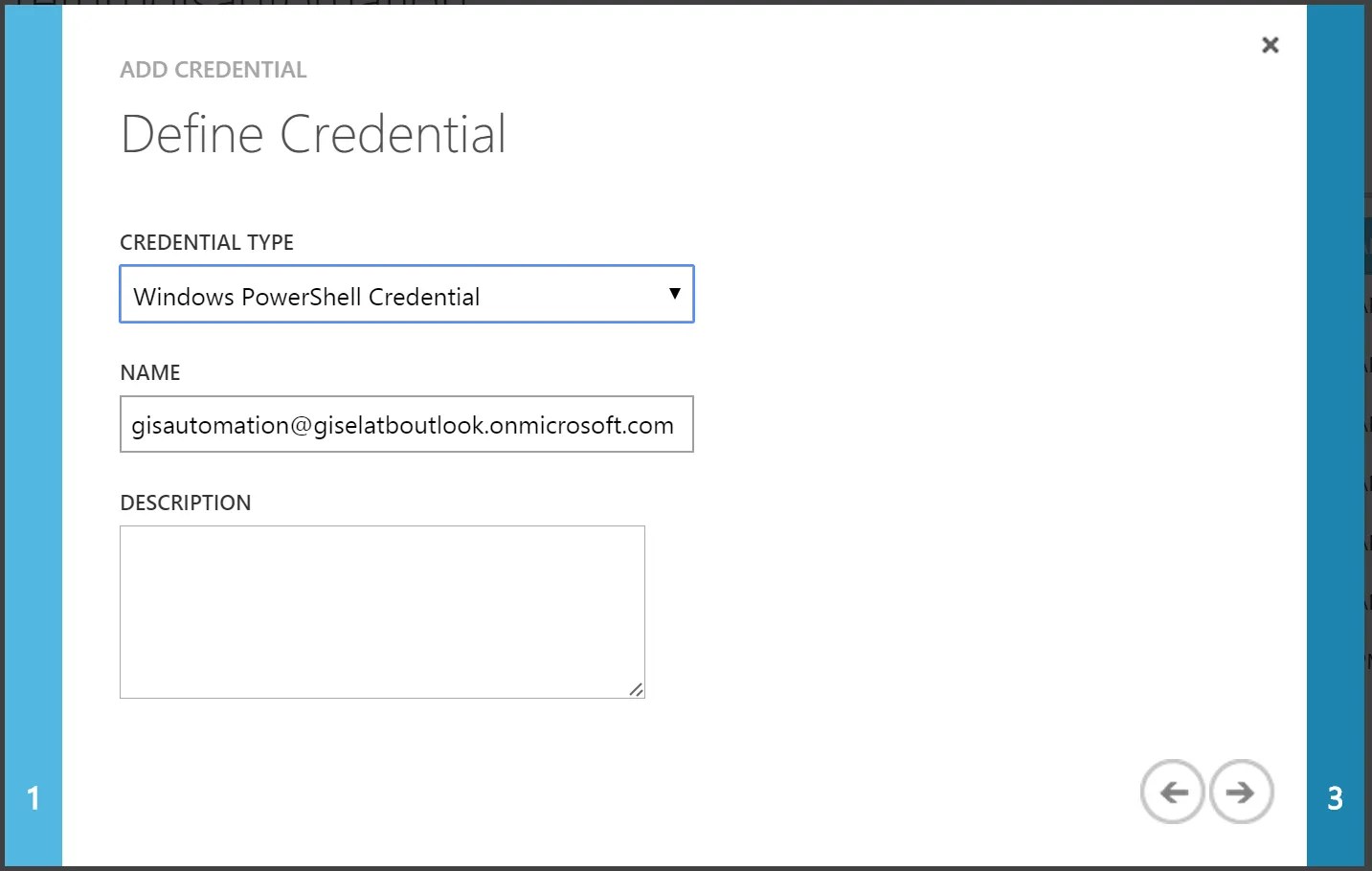Expand the Credential Type dropdown arrow
This screenshot has height=871, width=1372.
pyautogui.click(x=674, y=294)
